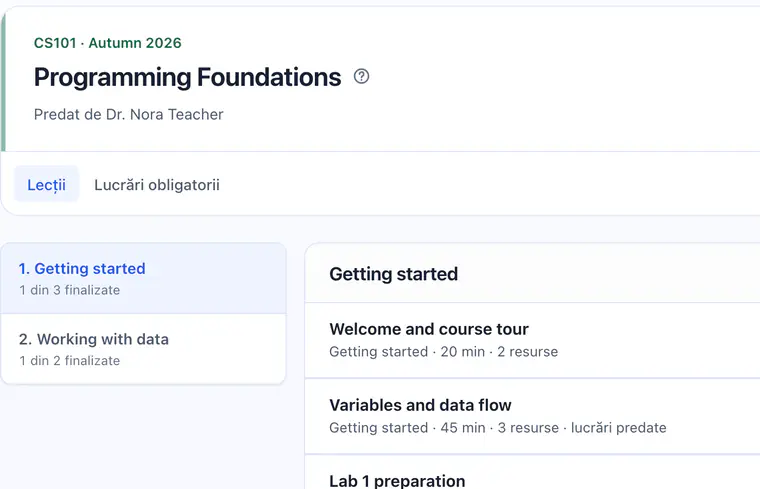Open the Lucrări obligatorii tab

tap(157, 185)
